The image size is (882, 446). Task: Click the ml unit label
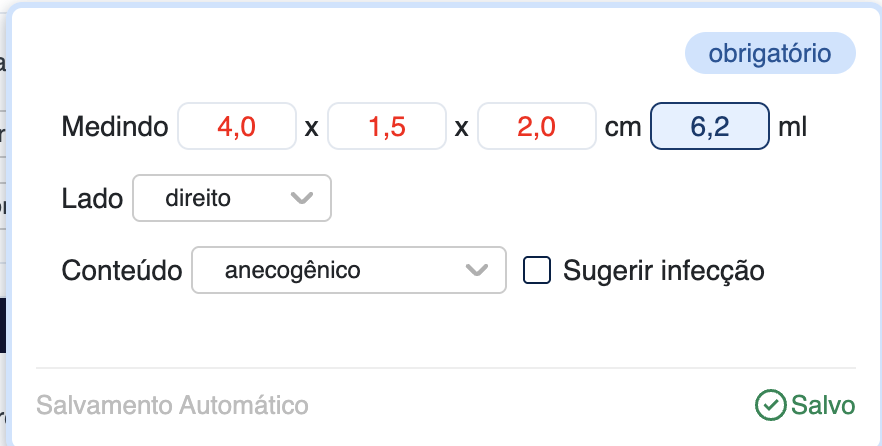(x=792, y=127)
